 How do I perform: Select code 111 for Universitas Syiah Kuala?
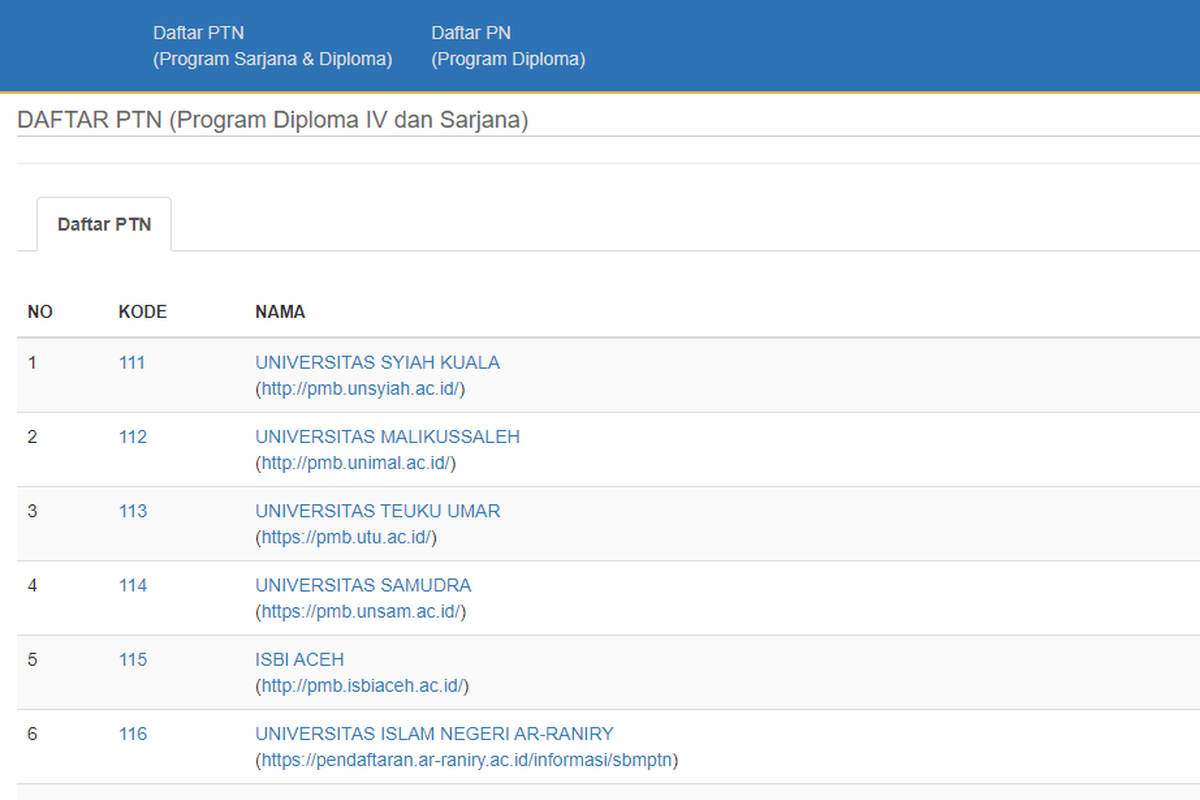(131, 362)
